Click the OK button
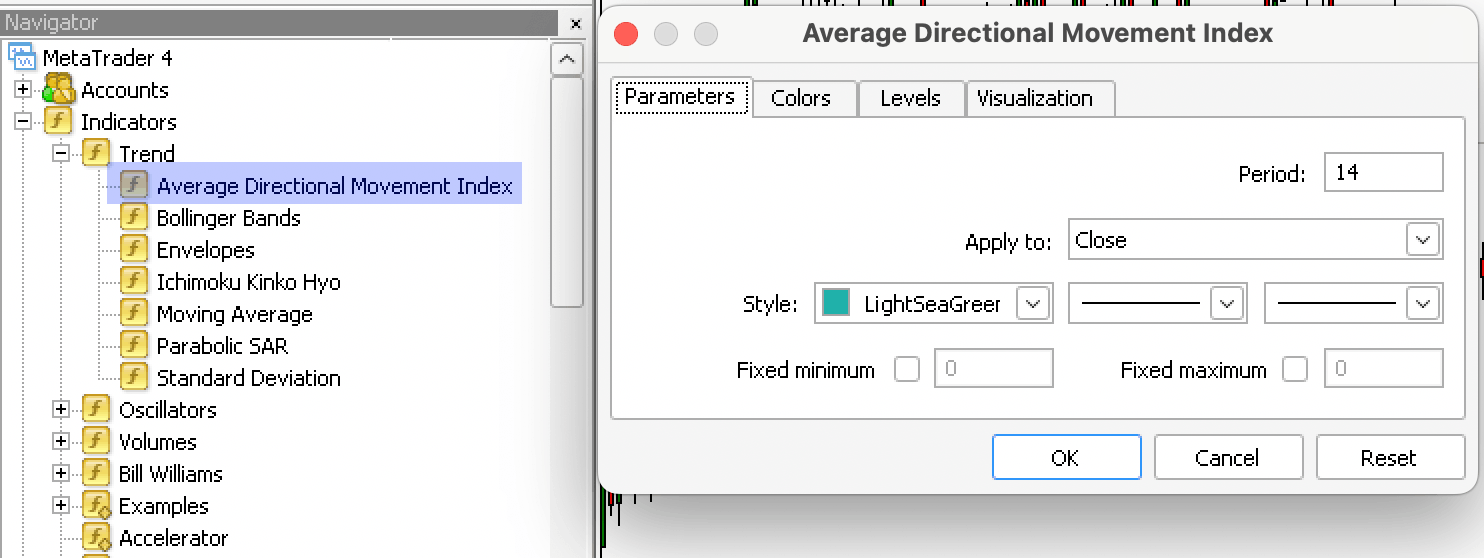The height and width of the screenshot is (558, 1484). [1066, 457]
